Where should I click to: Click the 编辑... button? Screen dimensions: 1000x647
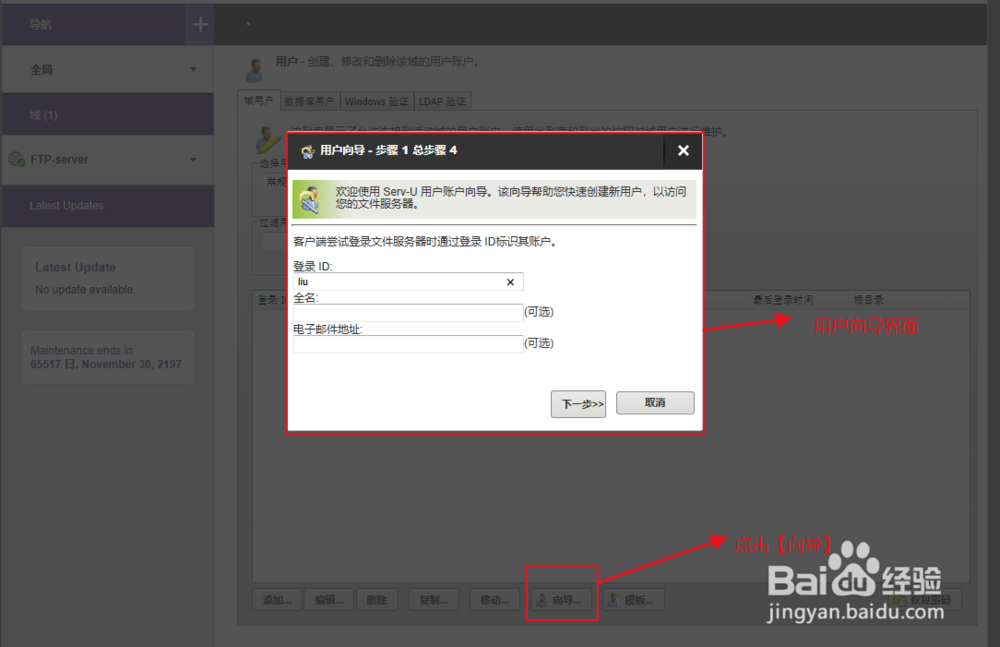(x=329, y=600)
